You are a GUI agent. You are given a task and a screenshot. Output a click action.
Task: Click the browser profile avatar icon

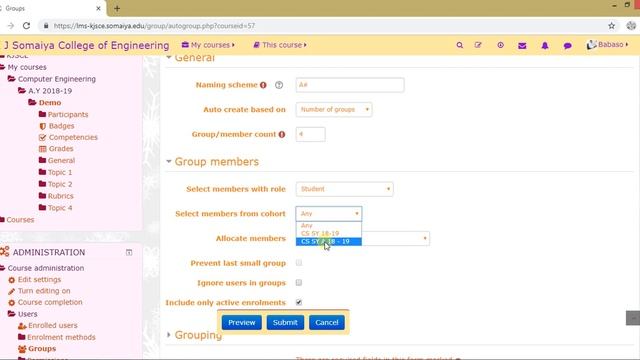[631, 26]
